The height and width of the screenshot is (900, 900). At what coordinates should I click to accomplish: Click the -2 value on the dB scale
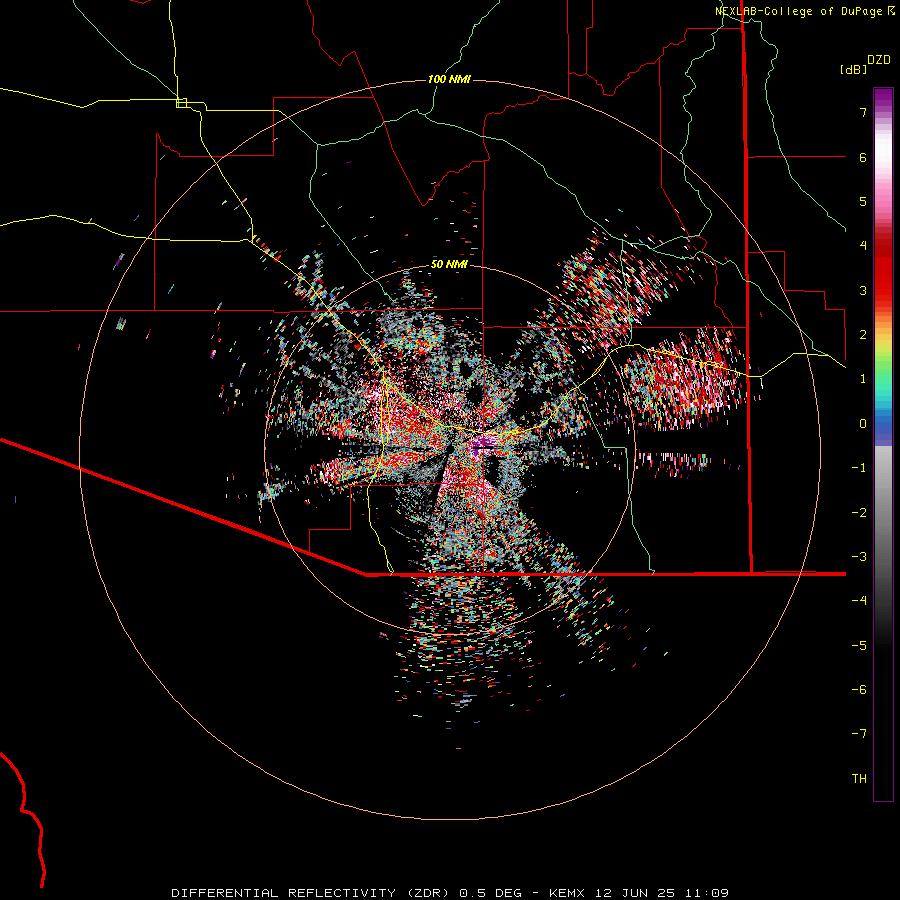859,512
